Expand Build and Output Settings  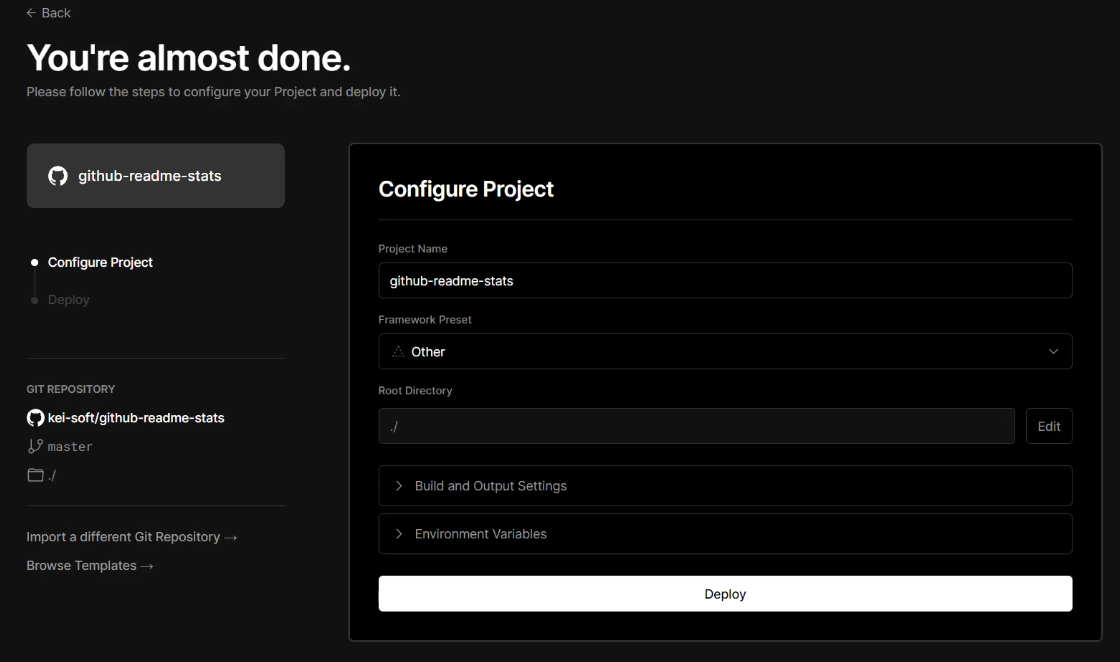[725, 486]
